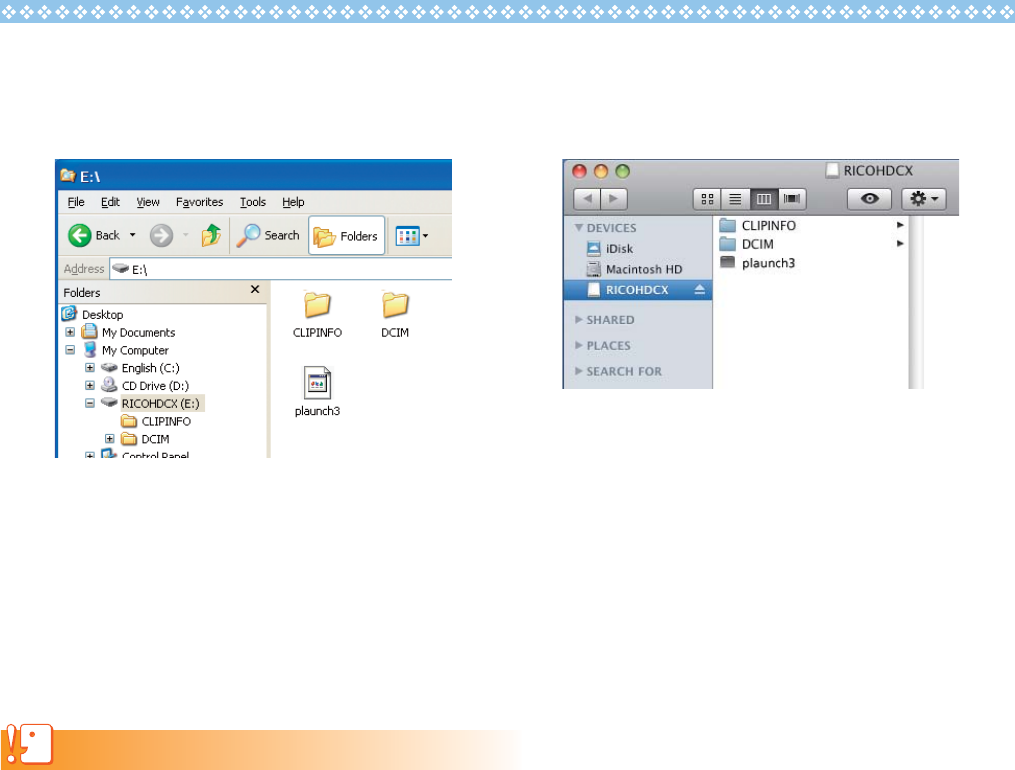Eject the RICOHDCX volume
Image resolution: width=1015 pixels, height=770 pixels.
coord(700,290)
